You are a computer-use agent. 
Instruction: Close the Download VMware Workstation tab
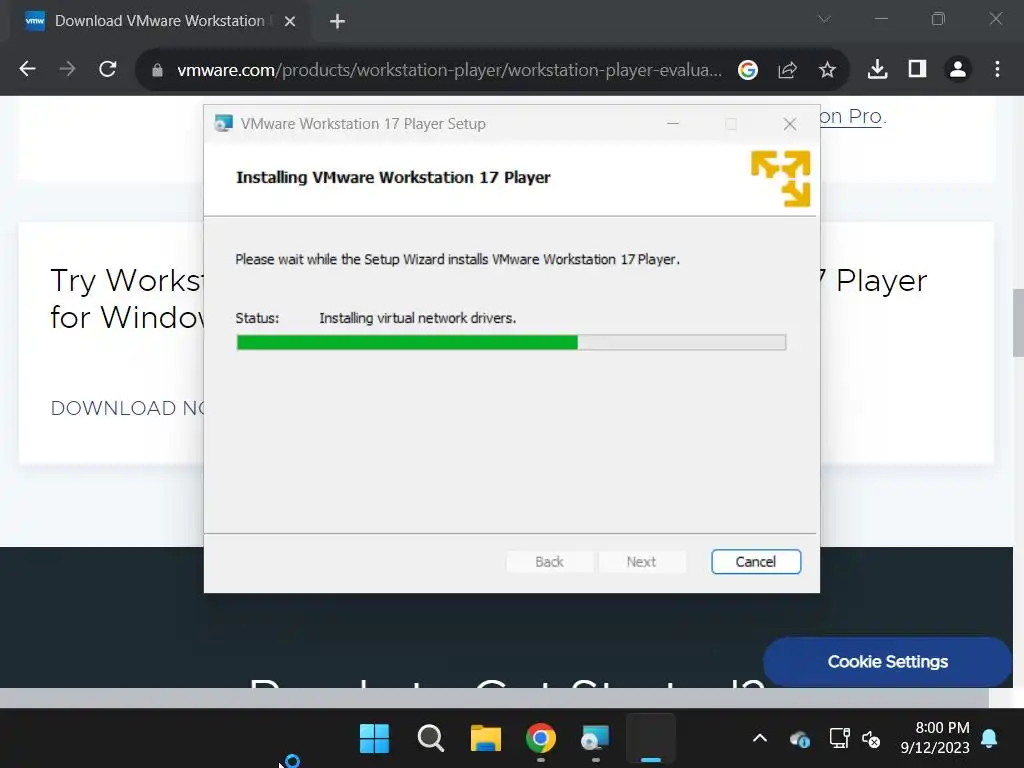point(290,22)
